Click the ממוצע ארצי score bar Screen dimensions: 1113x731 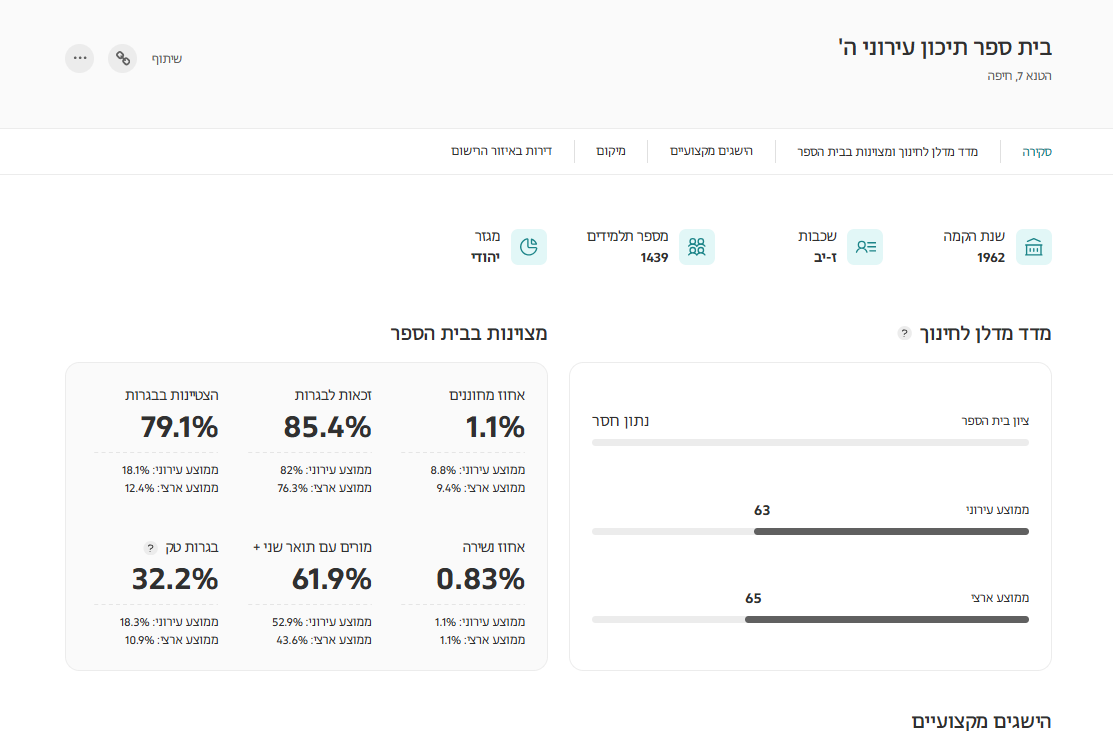pos(810,619)
